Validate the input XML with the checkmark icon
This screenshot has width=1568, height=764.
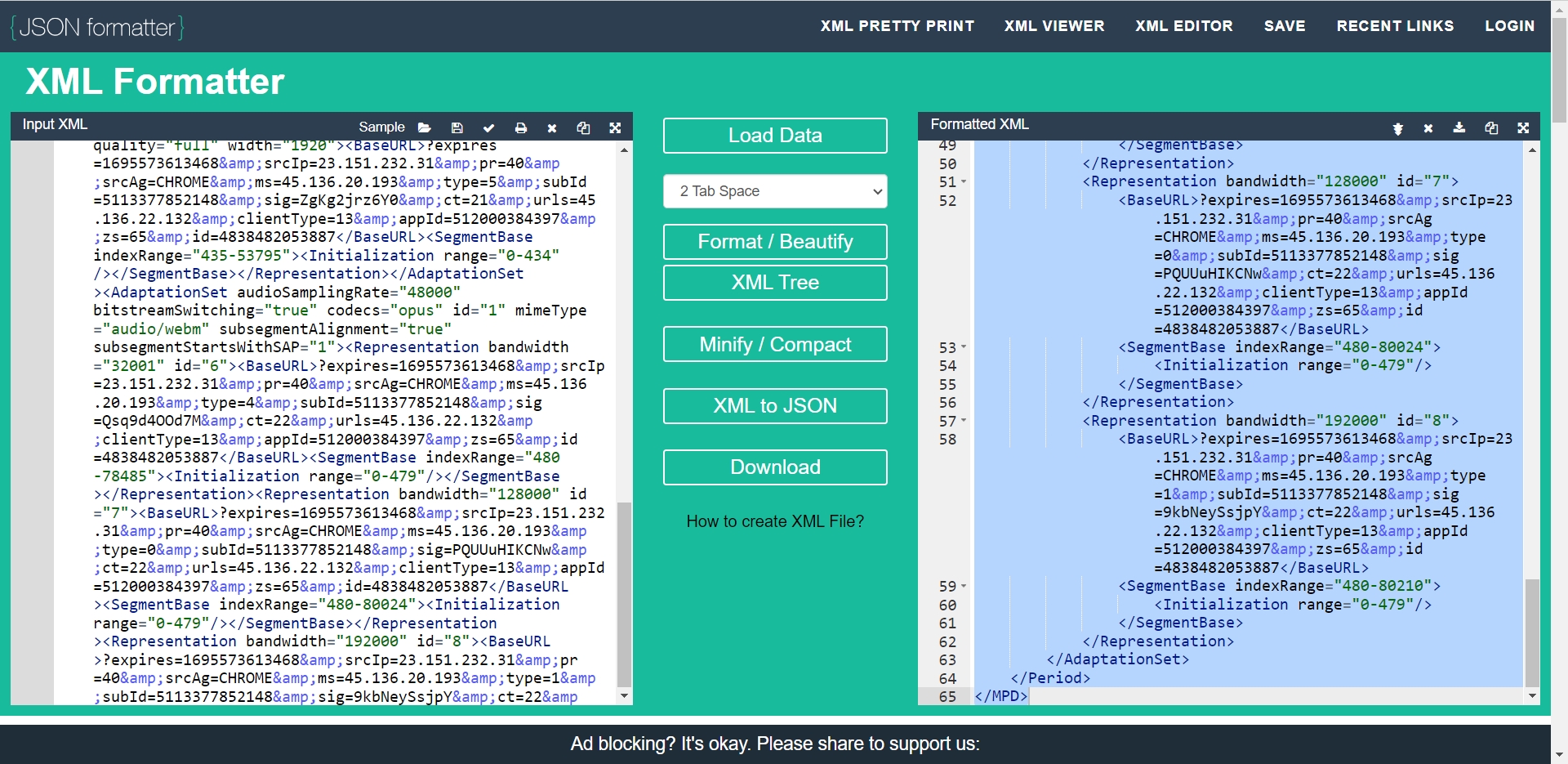[488, 127]
